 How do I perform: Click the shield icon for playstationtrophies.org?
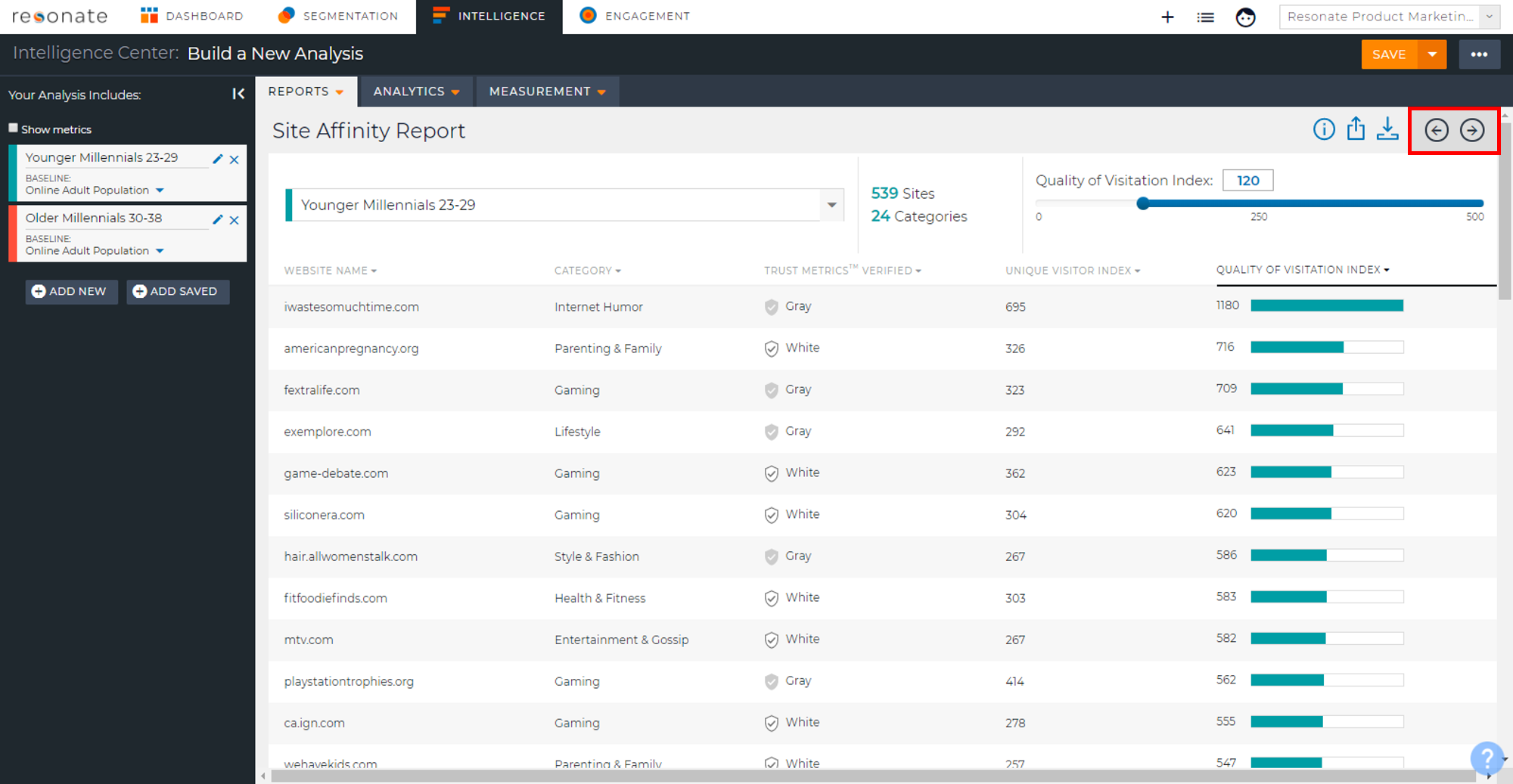(x=771, y=681)
